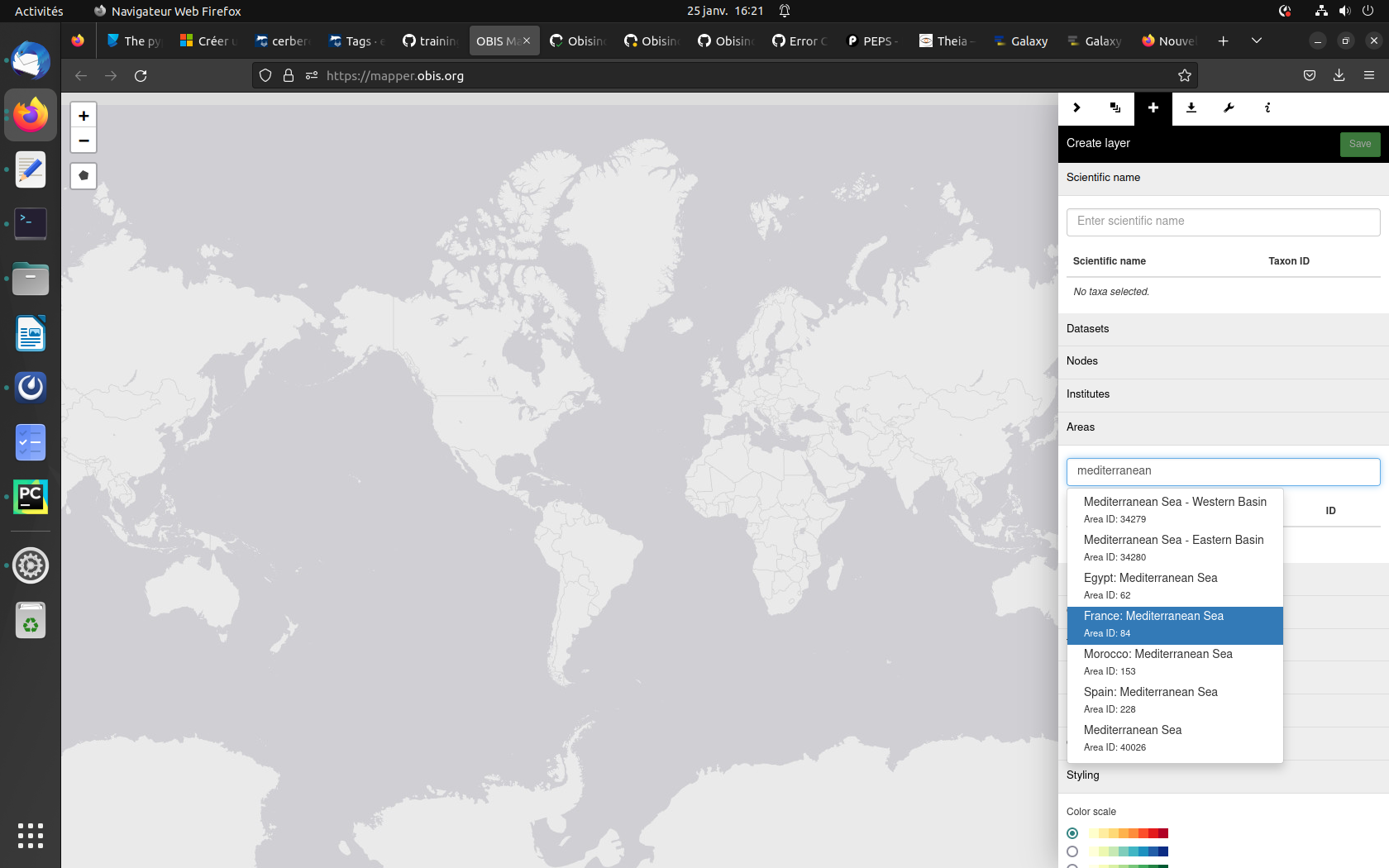Open the clock and calendar menu
This screenshot has width=1389, height=868.
click(725, 12)
